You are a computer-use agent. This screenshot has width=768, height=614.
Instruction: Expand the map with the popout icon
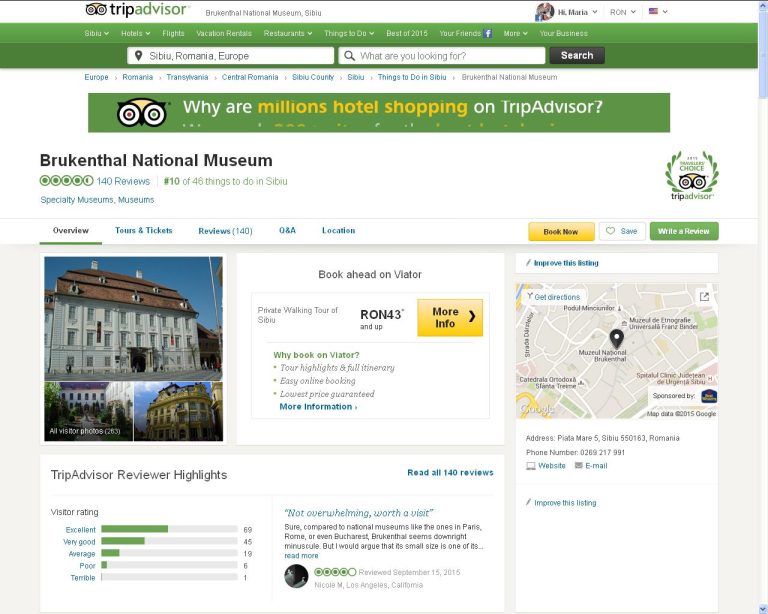[704, 296]
